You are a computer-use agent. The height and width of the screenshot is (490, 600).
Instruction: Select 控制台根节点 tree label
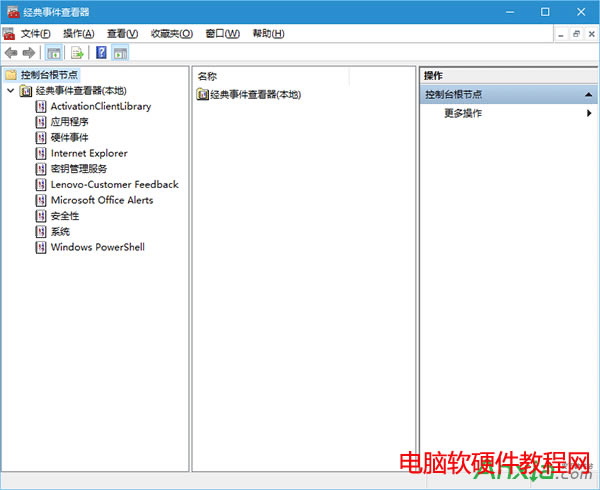point(49,75)
